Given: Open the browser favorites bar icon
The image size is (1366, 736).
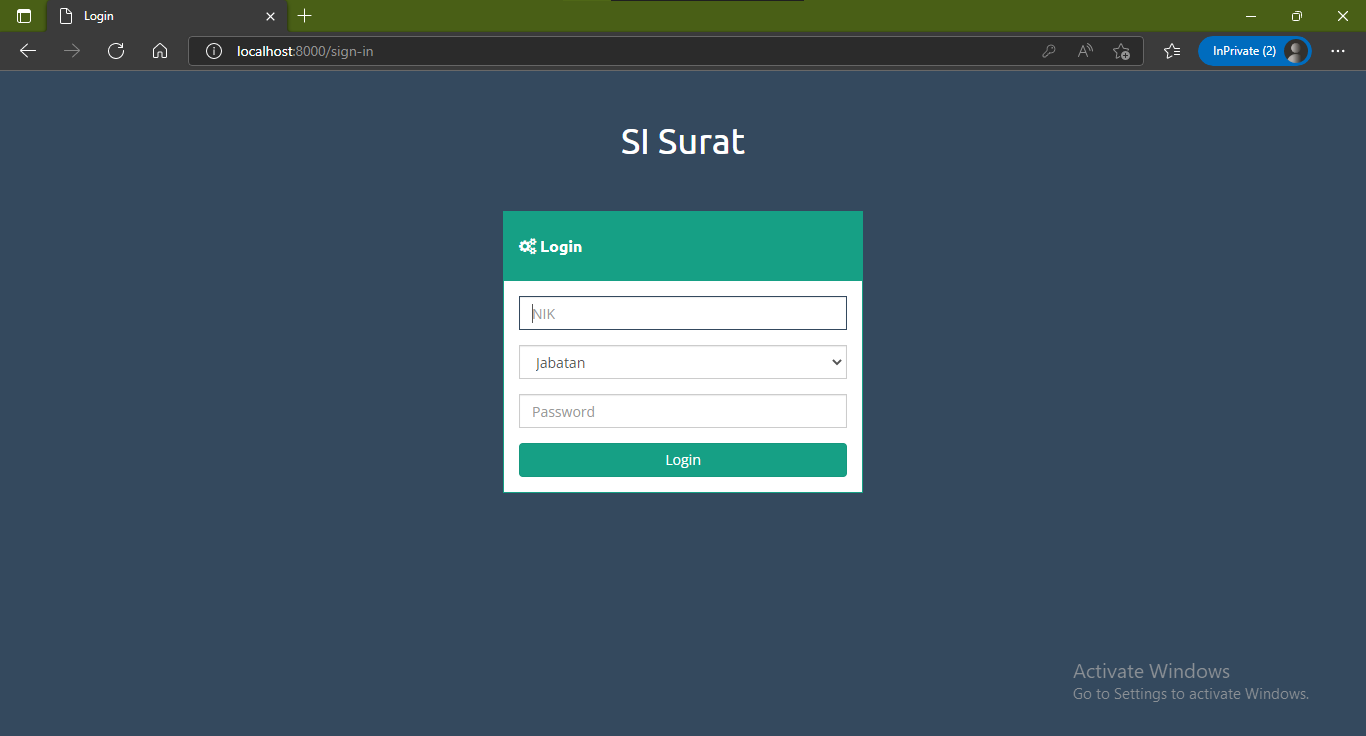Looking at the screenshot, I should [x=1171, y=51].
